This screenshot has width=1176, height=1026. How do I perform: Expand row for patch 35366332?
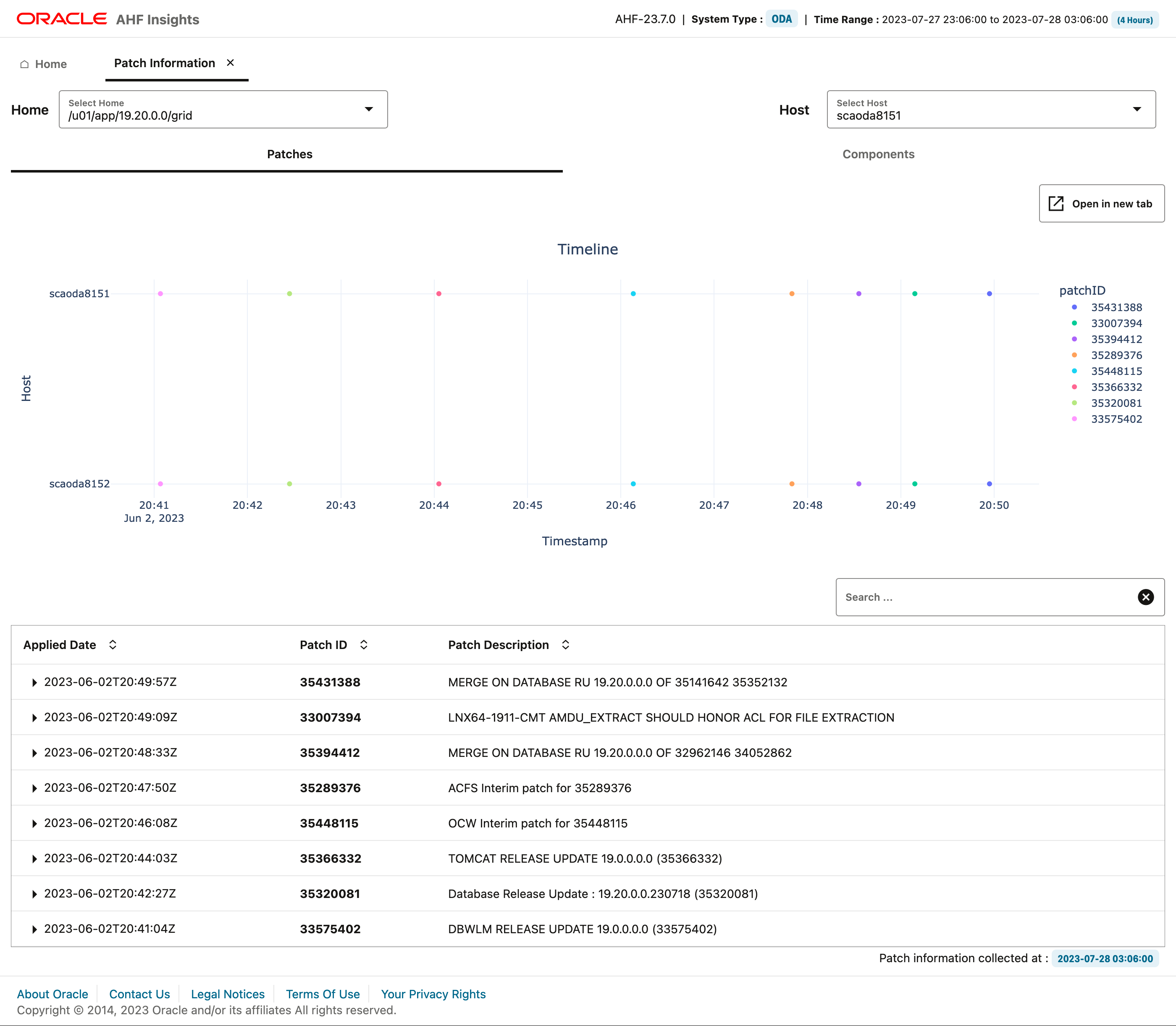point(34,859)
